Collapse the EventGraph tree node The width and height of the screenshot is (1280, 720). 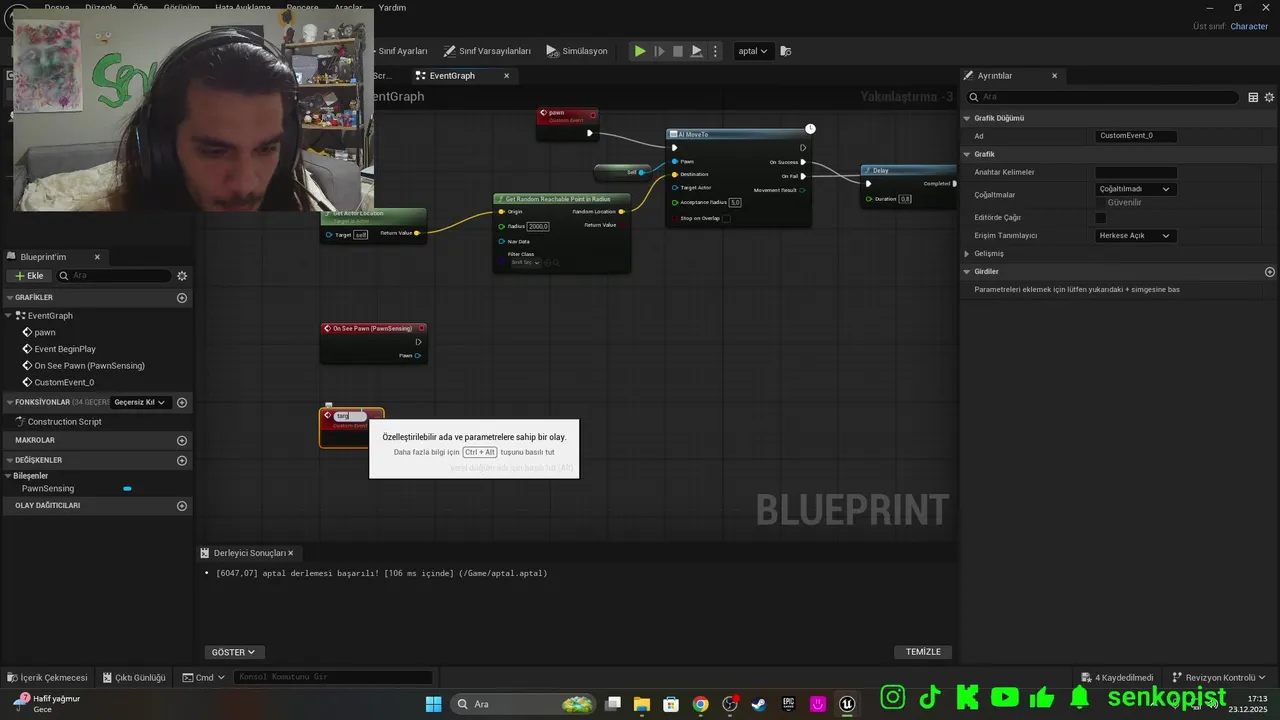[x=9, y=316]
